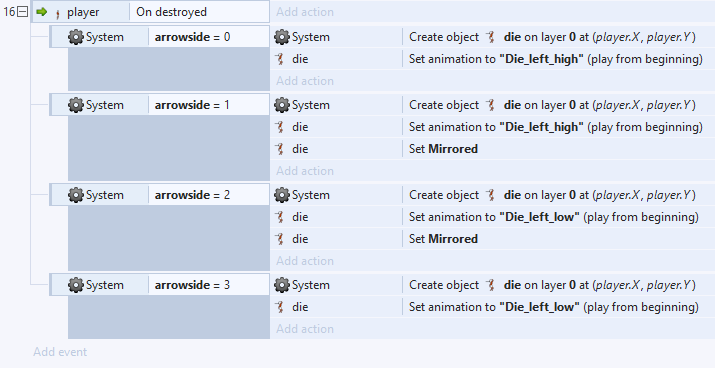Click Add action next to On destroyed
This screenshot has height=368, width=715.
click(305, 12)
